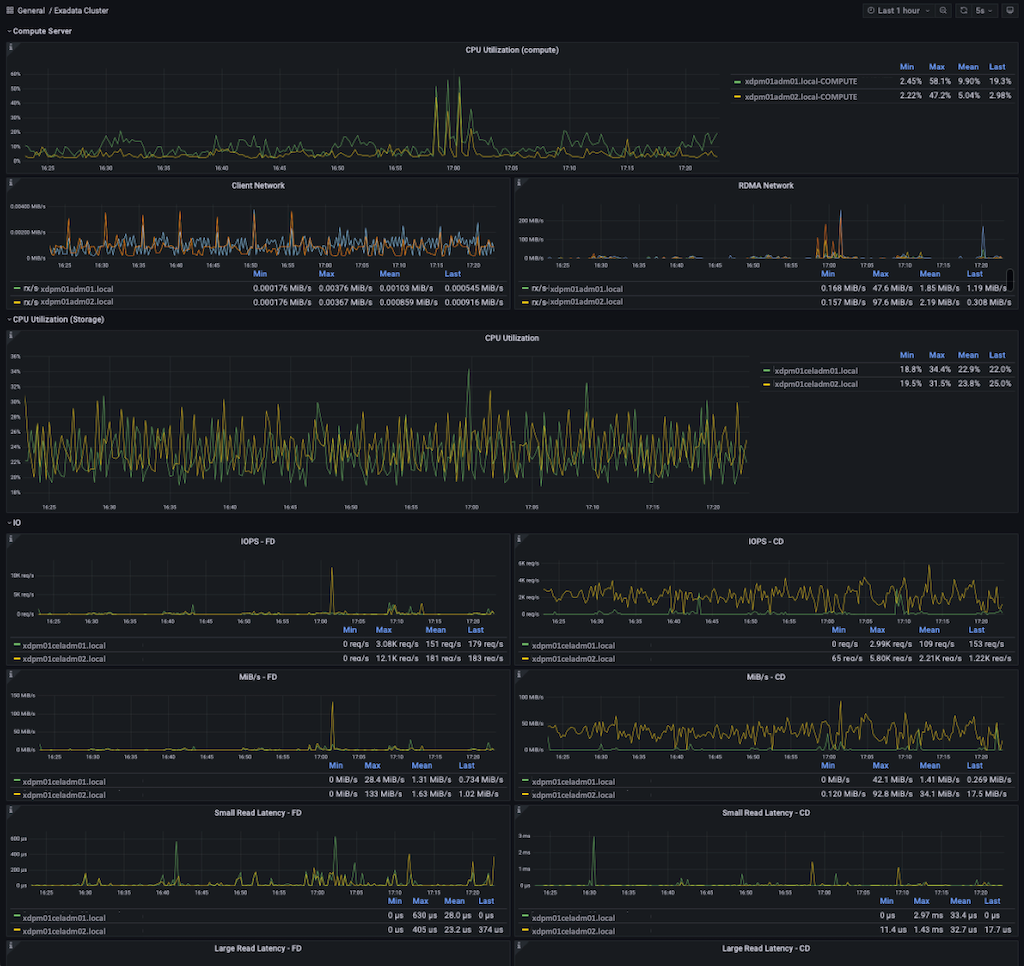1024x966 pixels.
Task: Open info icon on RDMA Network panel
Action: pos(519,183)
